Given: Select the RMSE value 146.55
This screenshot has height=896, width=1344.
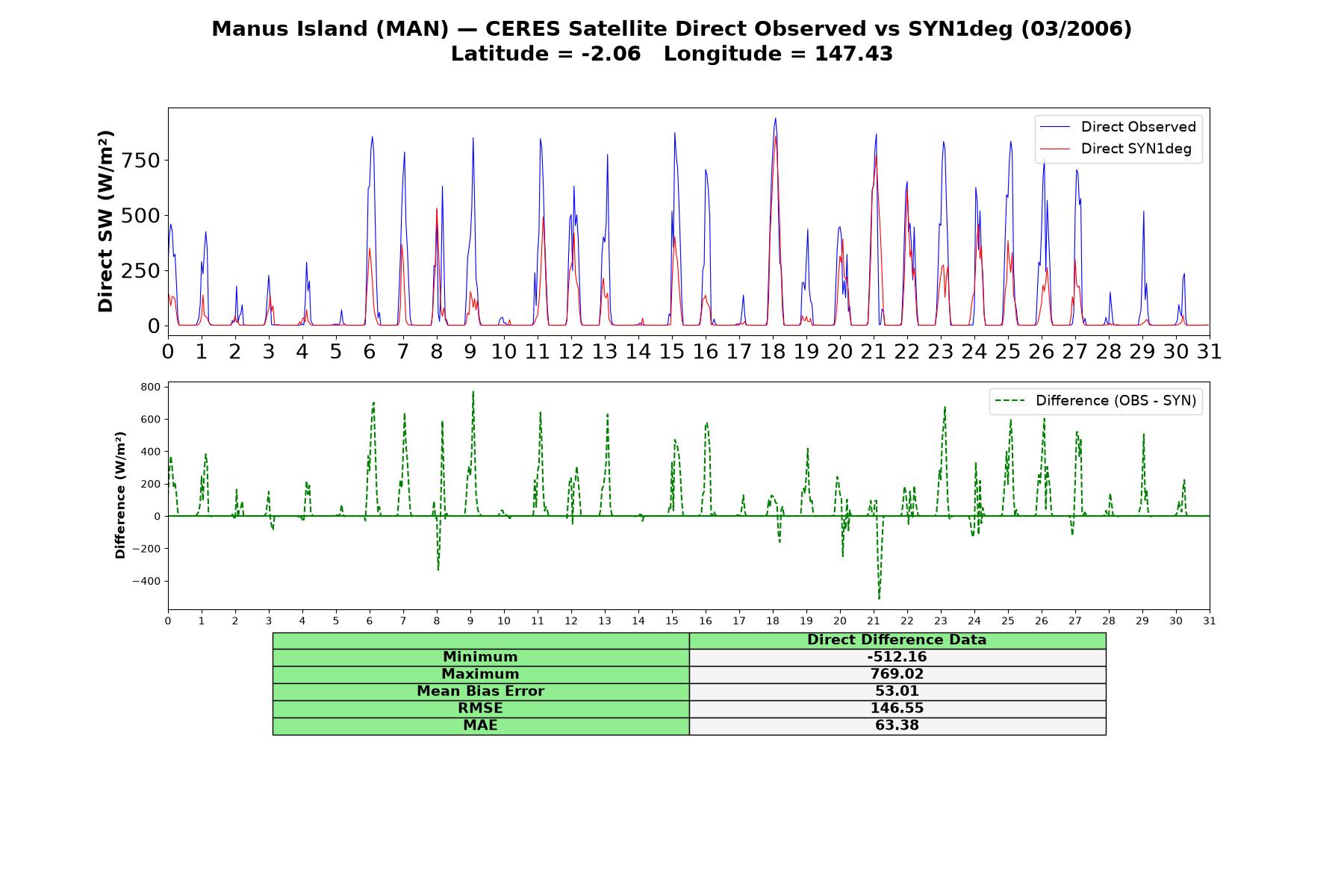Looking at the screenshot, I should click(x=897, y=709).
